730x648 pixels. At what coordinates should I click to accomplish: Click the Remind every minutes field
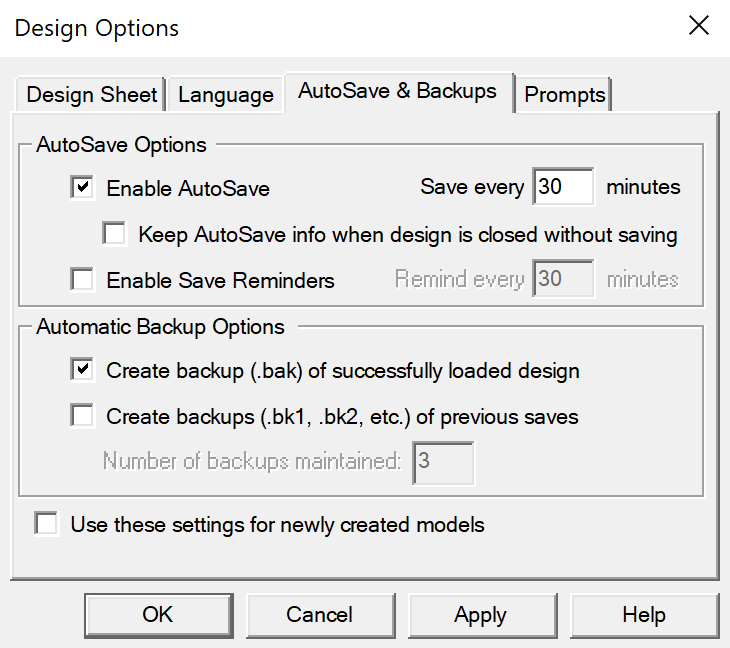pos(563,279)
